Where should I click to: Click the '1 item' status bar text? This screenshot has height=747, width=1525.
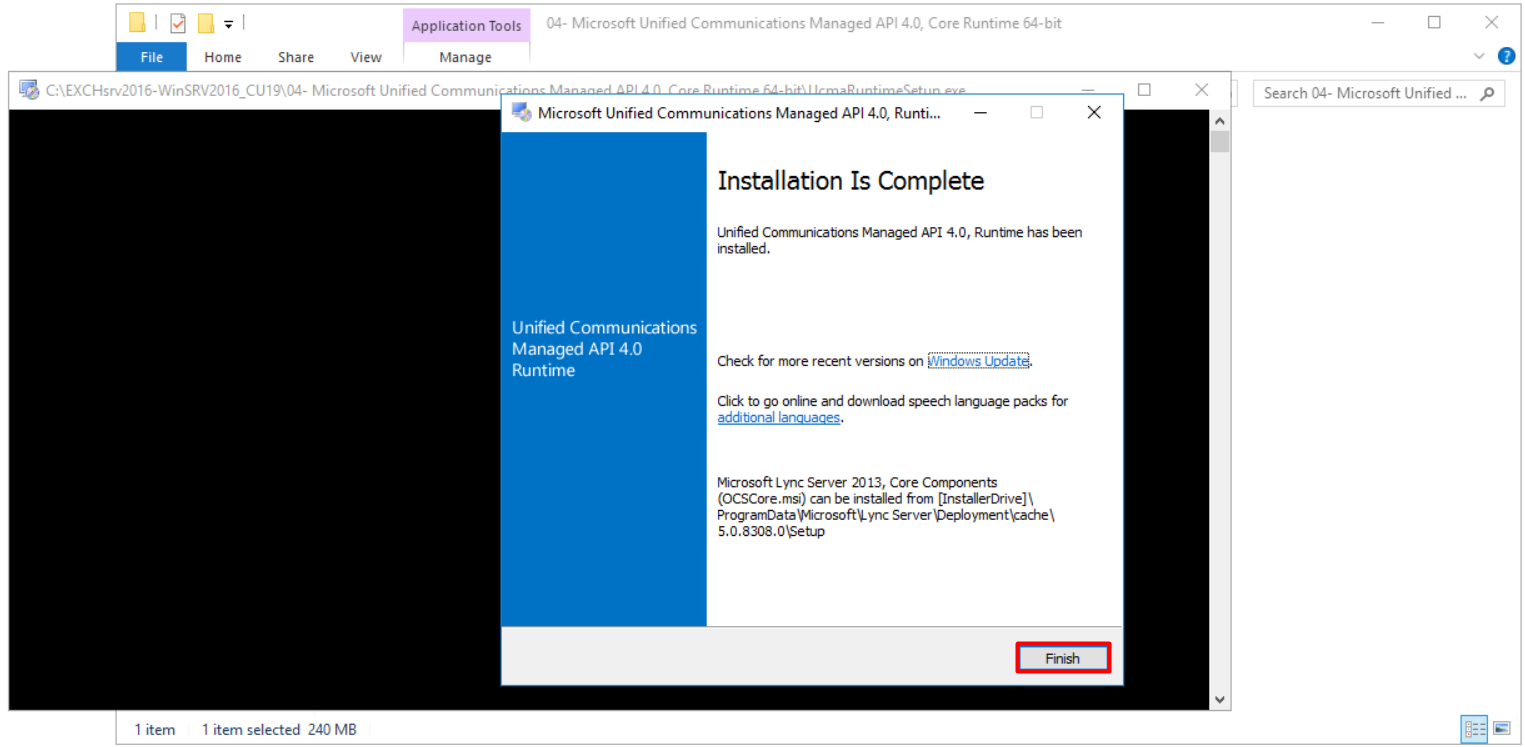(155, 730)
